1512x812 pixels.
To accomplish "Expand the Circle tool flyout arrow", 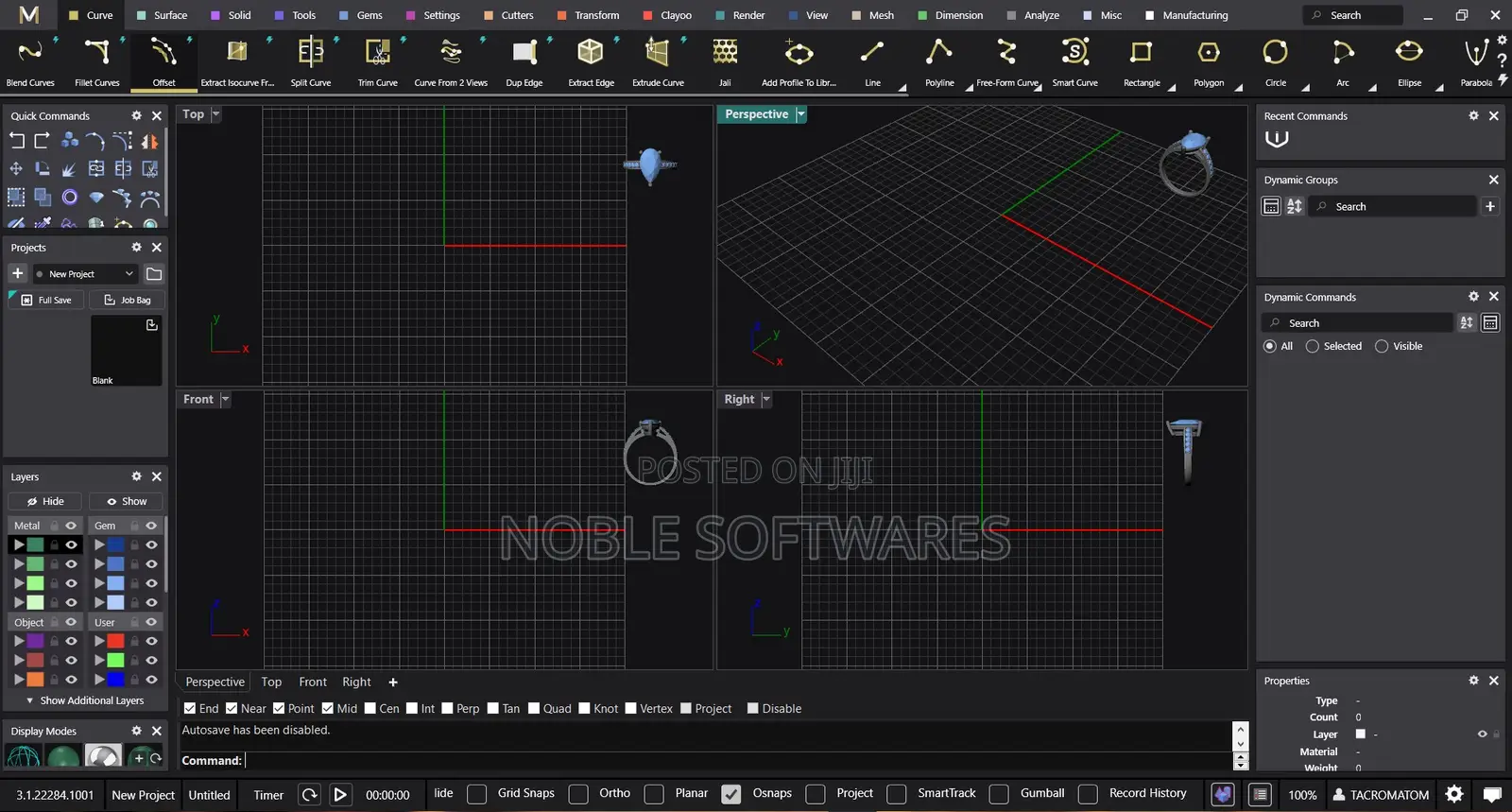I will 1306,87.
